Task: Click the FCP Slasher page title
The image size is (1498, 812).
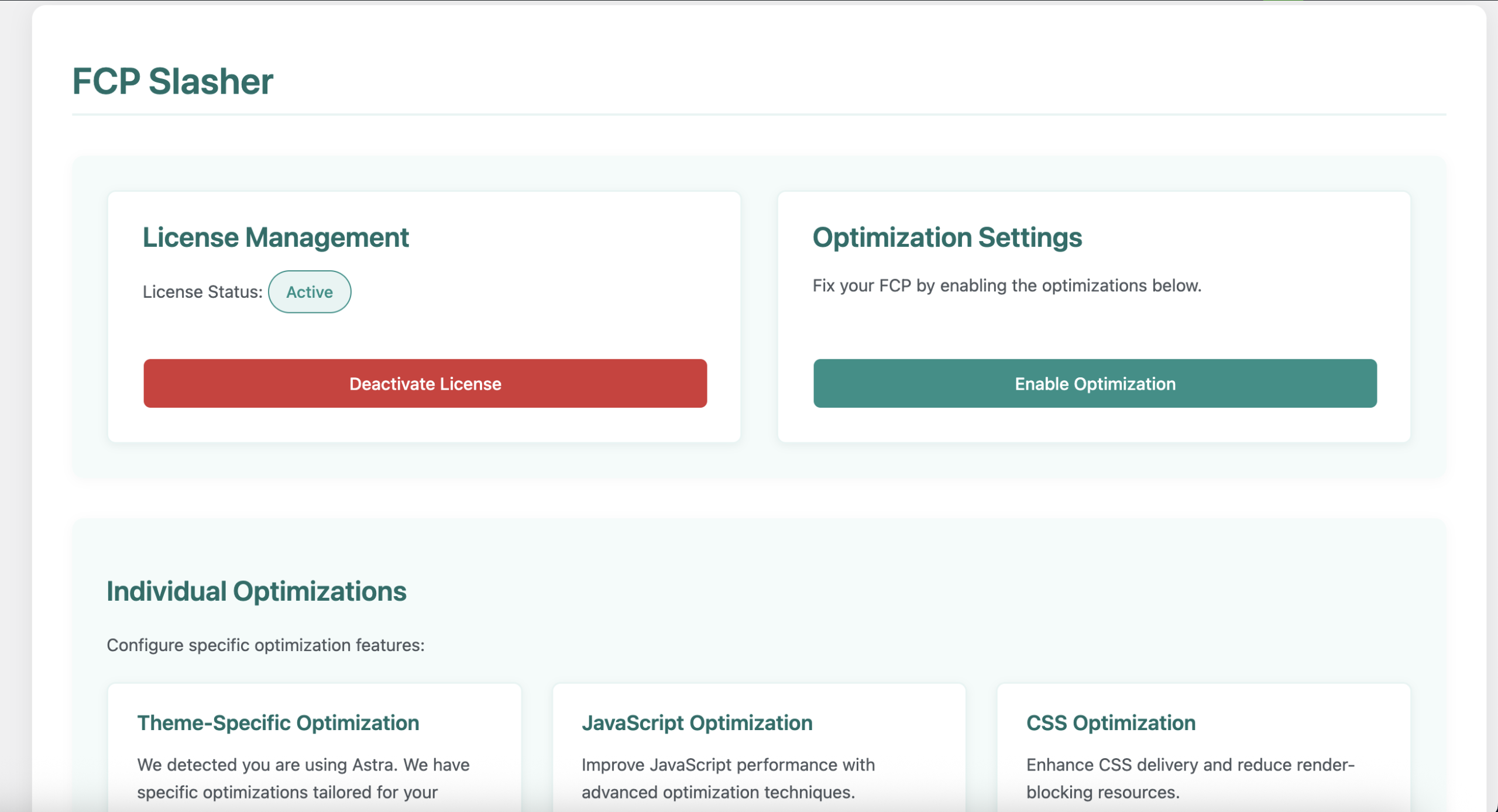Action: pos(173,81)
